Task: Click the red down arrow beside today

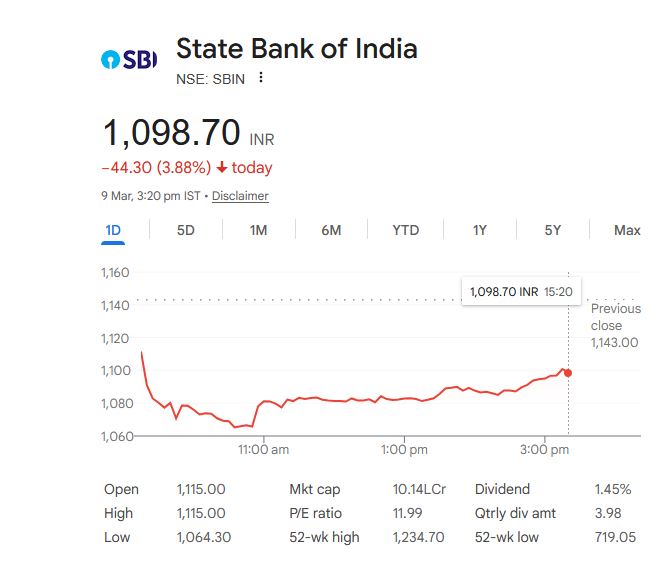Action: click(221, 168)
